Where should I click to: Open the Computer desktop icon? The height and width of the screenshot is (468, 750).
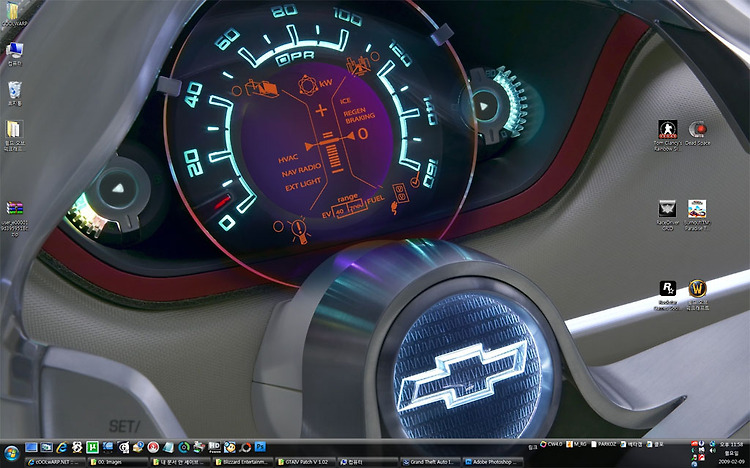[x=14, y=54]
